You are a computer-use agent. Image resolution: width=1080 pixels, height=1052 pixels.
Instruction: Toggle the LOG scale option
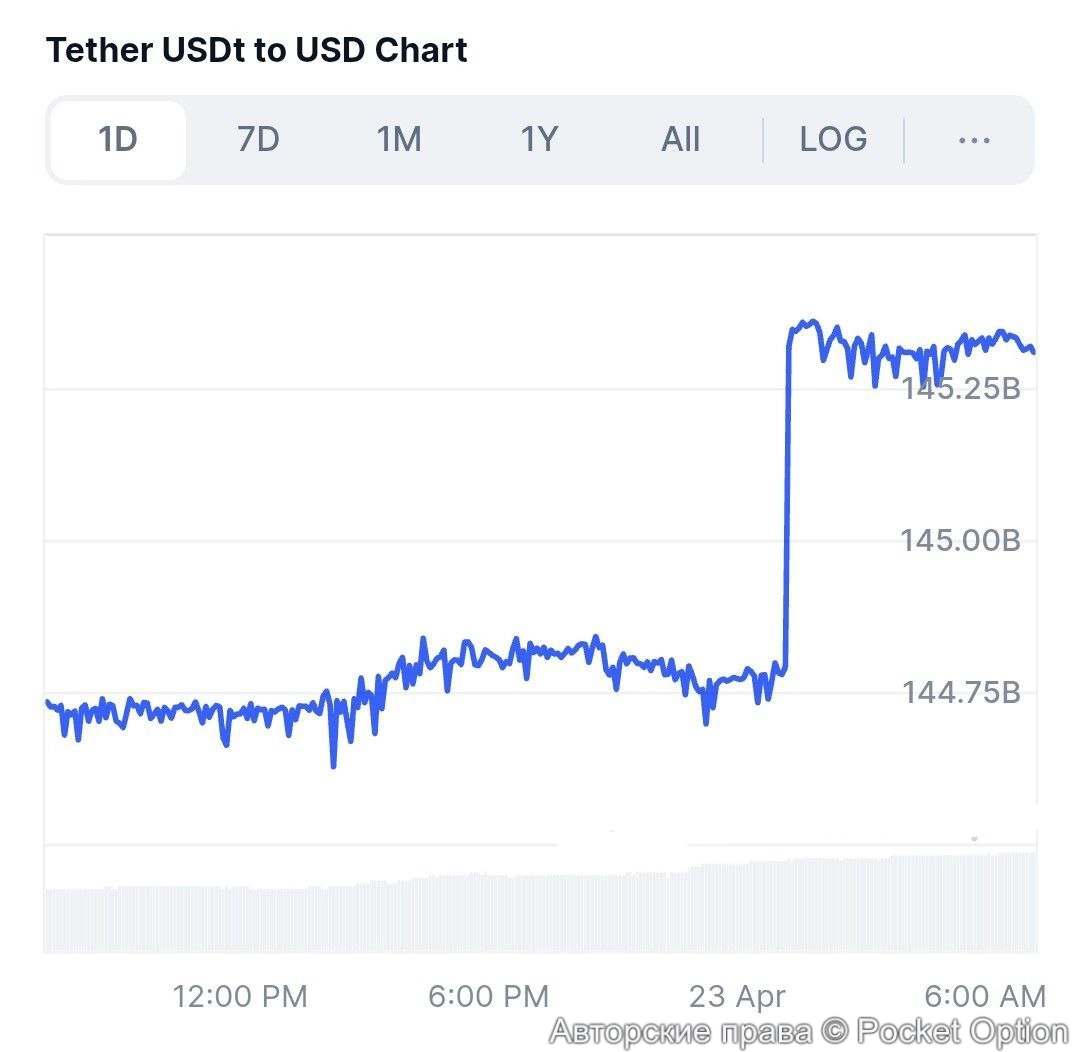[833, 140]
